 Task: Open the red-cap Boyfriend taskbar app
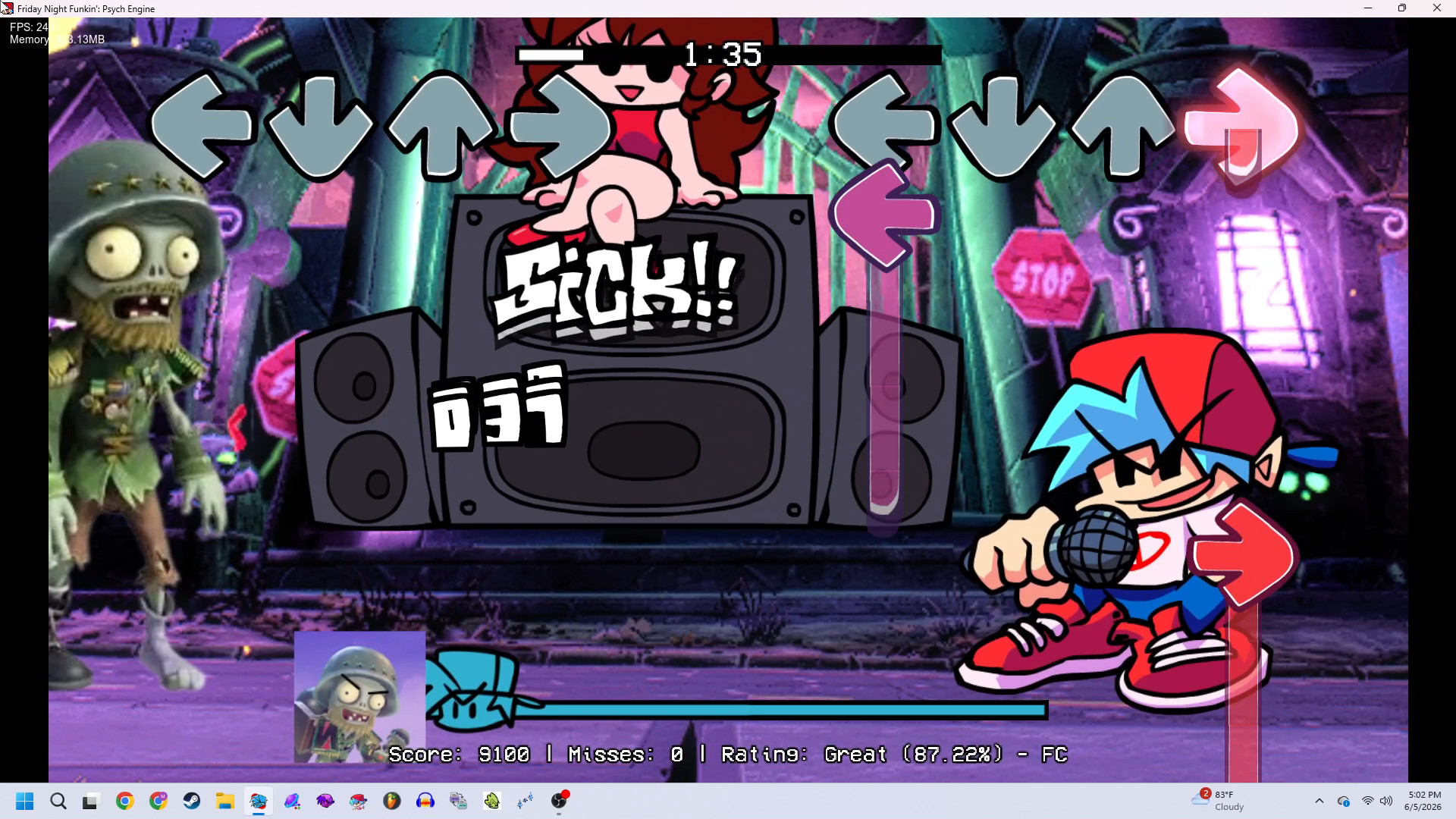coord(359,801)
